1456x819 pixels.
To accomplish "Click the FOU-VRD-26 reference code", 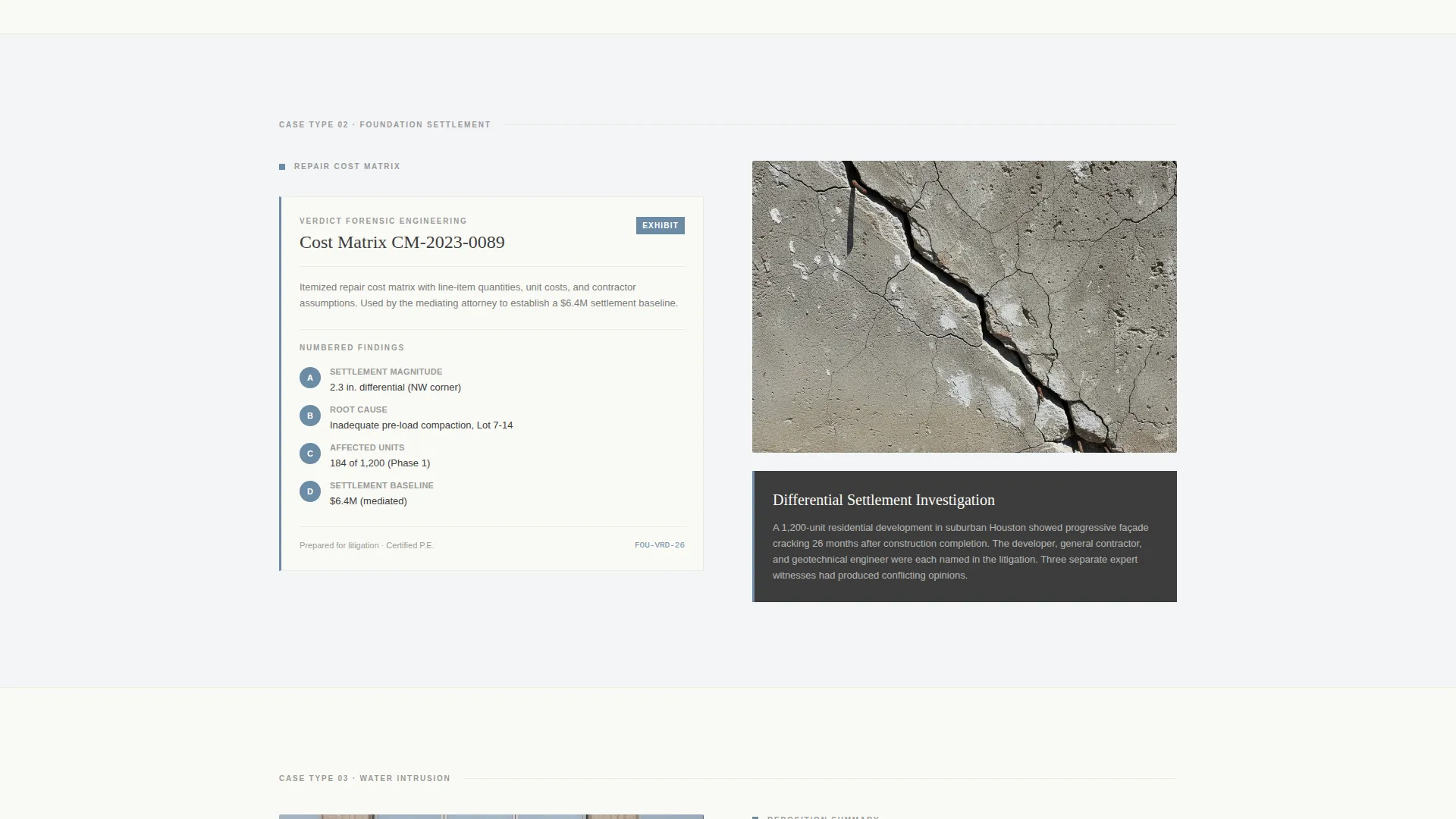I will pos(660,545).
